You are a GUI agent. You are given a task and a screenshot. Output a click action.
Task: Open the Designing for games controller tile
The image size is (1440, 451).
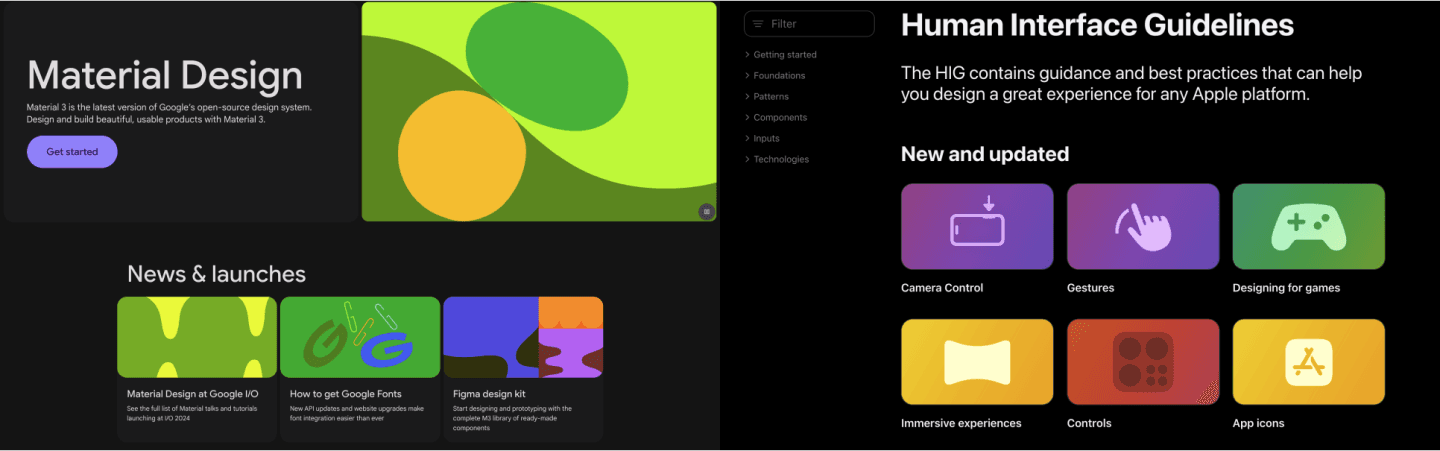[x=1308, y=226]
